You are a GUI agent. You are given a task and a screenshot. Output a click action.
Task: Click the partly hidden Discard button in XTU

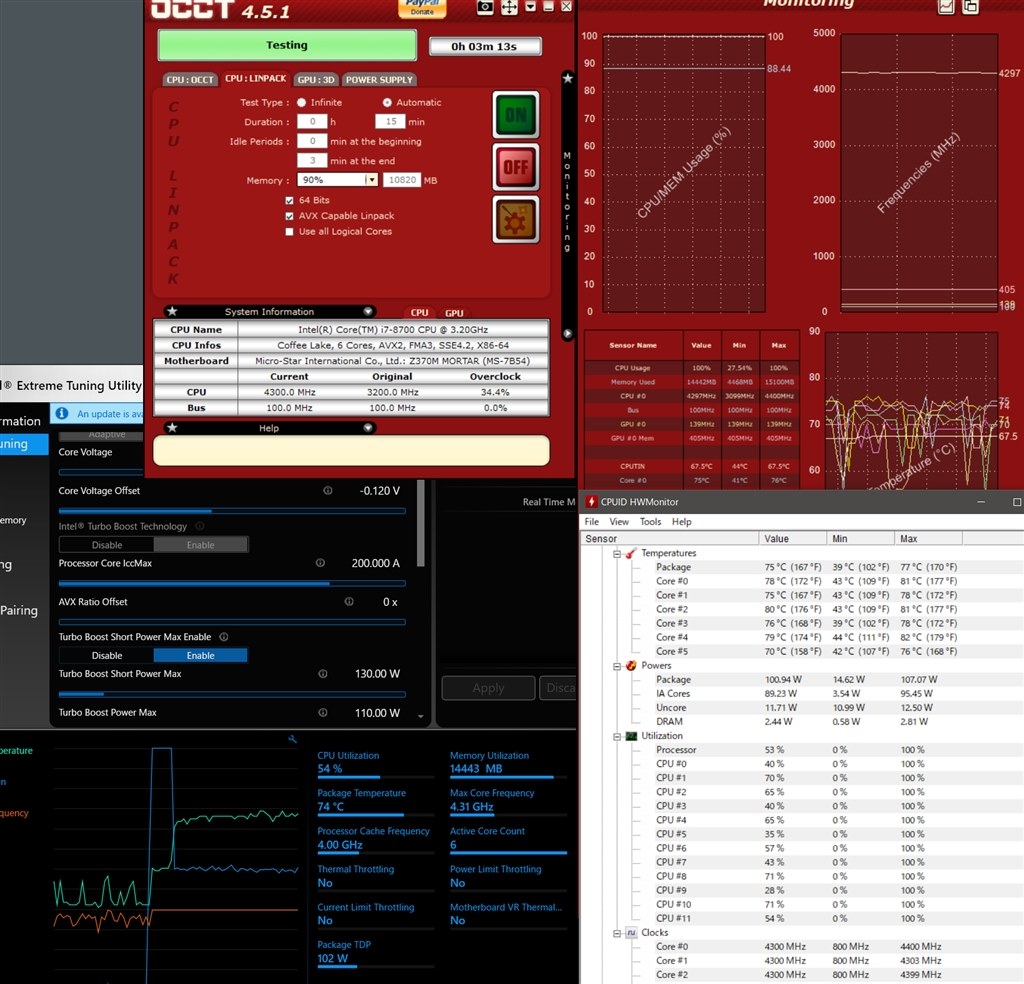[558, 688]
